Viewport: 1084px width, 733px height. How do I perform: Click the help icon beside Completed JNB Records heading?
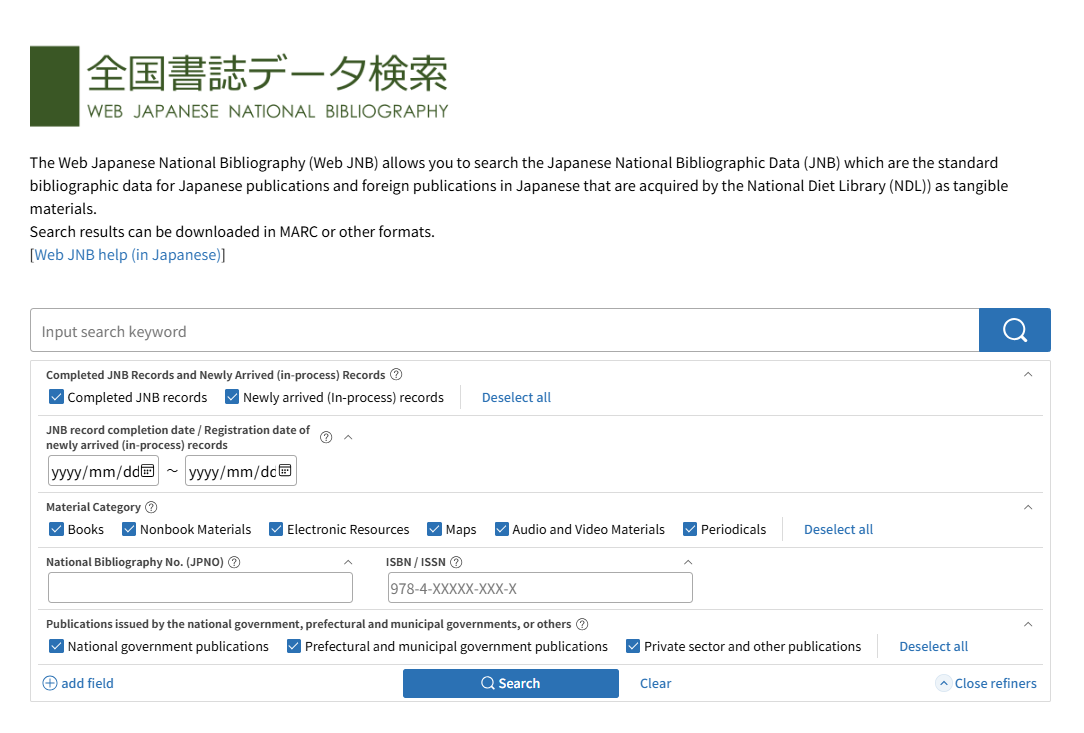click(396, 374)
